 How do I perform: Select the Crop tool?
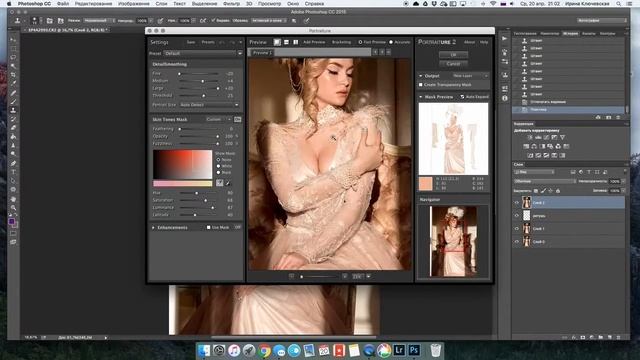tap(13, 75)
